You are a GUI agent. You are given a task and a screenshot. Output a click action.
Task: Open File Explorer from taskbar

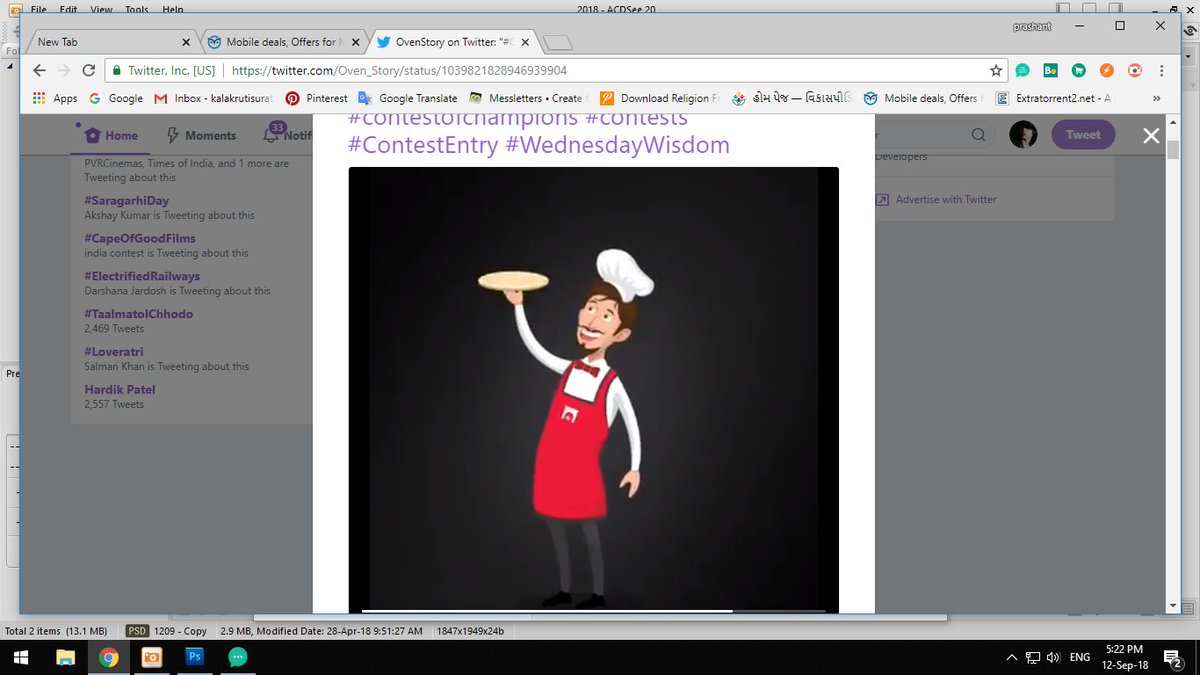[x=65, y=657]
